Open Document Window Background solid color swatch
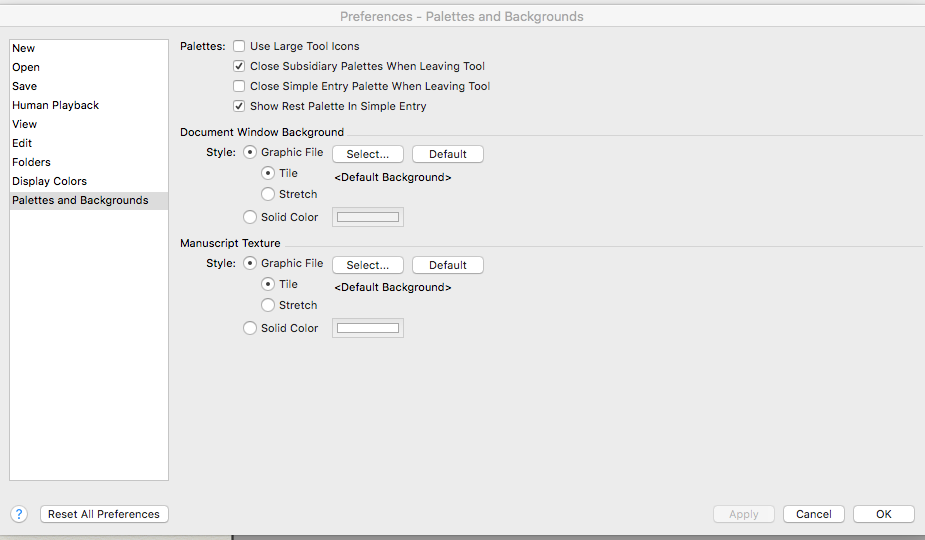 pyautogui.click(x=368, y=217)
